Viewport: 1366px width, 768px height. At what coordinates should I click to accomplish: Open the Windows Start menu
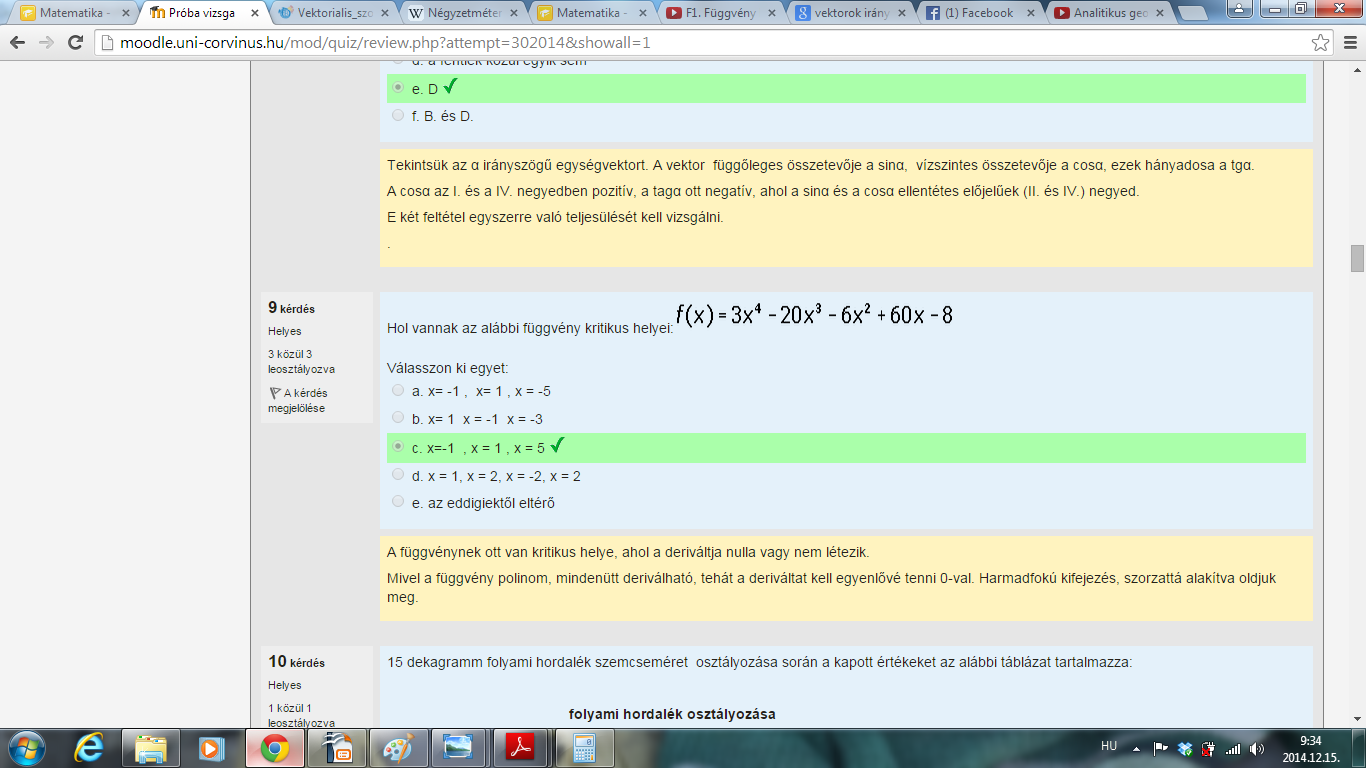[x=24, y=747]
